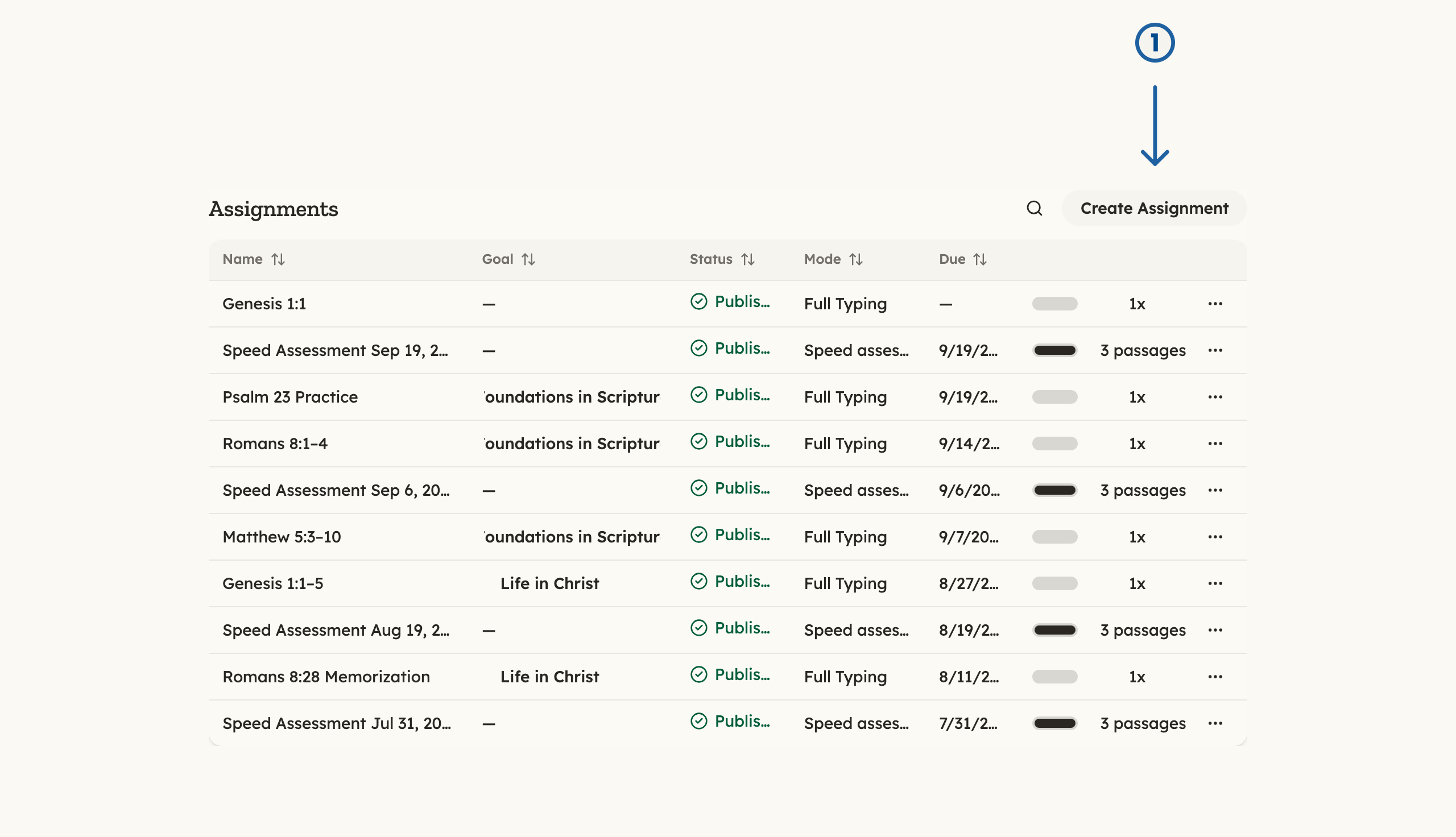Click the Assignments heading
The height and width of the screenshot is (837, 1456).
(x=273, y=208)
